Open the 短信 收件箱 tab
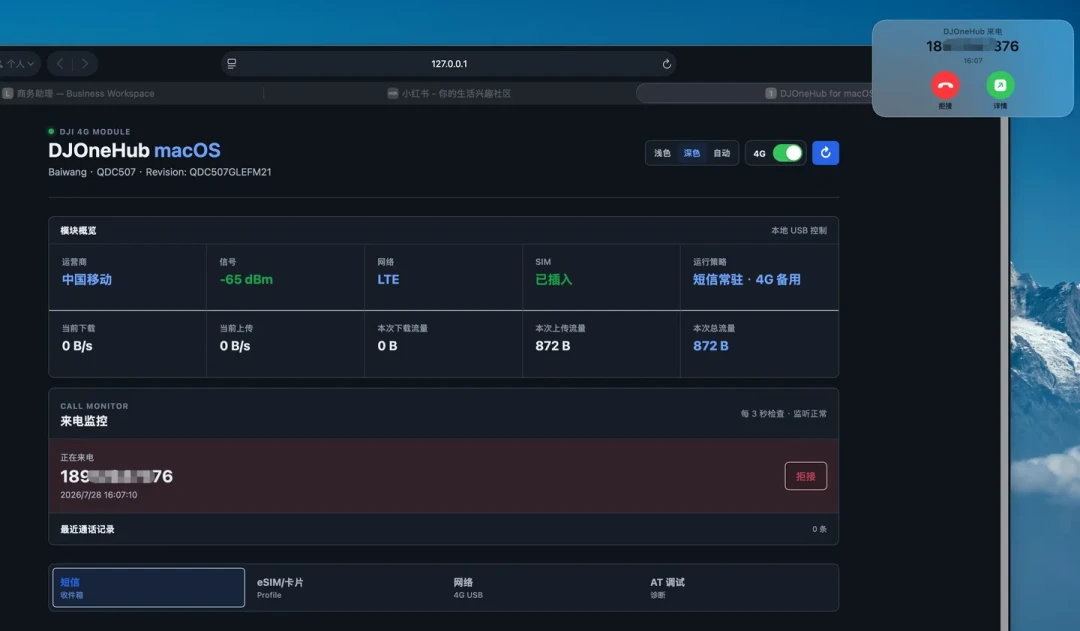This screenshot has width=1080, height=631. pyautogui.click(x=149, y=588)
